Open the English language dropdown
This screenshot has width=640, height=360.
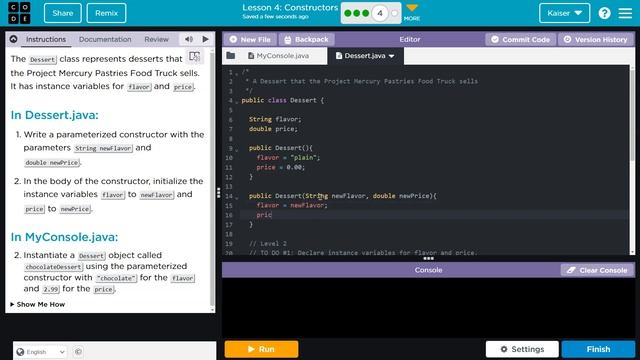(x=40, y=351)
